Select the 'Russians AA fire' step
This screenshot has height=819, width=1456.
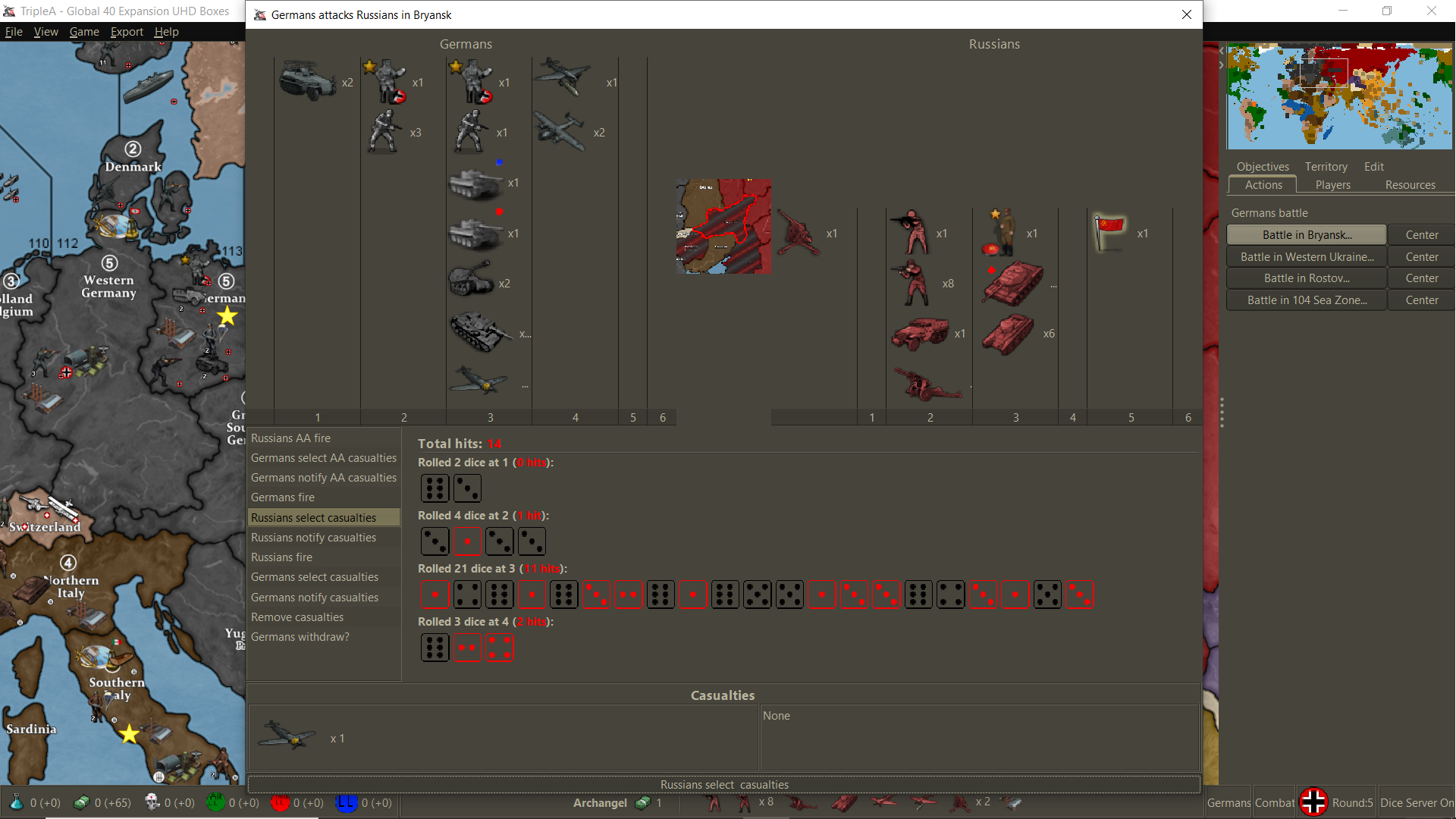click(x=324, y=438)
